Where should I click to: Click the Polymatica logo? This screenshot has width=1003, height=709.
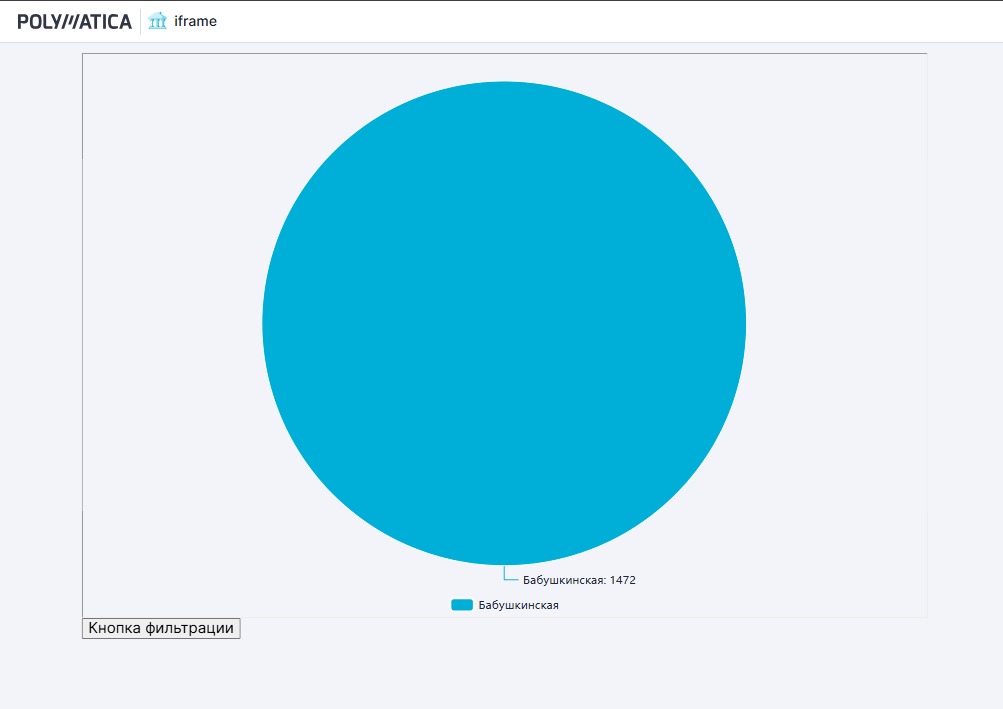pos(74,21)
